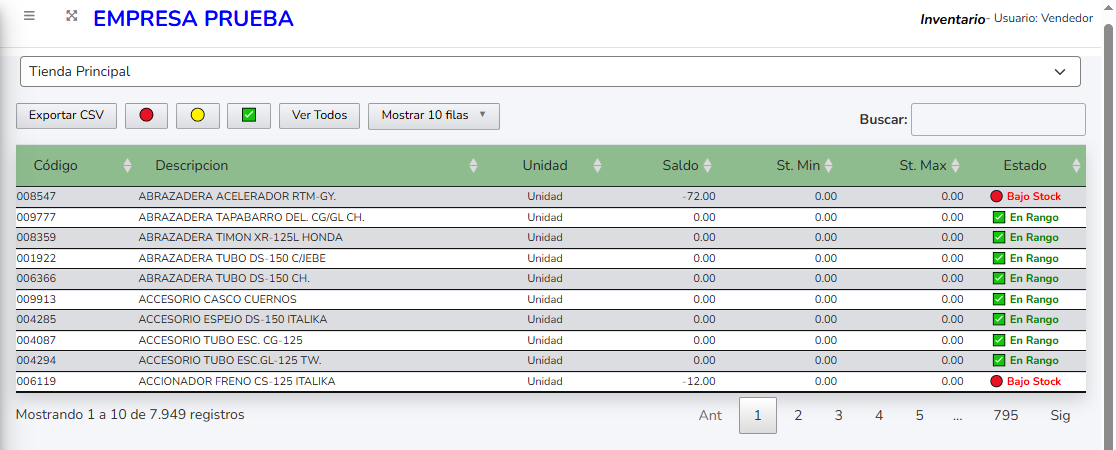Viewport: 1116px width, 450px height.
Task: Click the Ver Todos button
Action: (319, 116)
